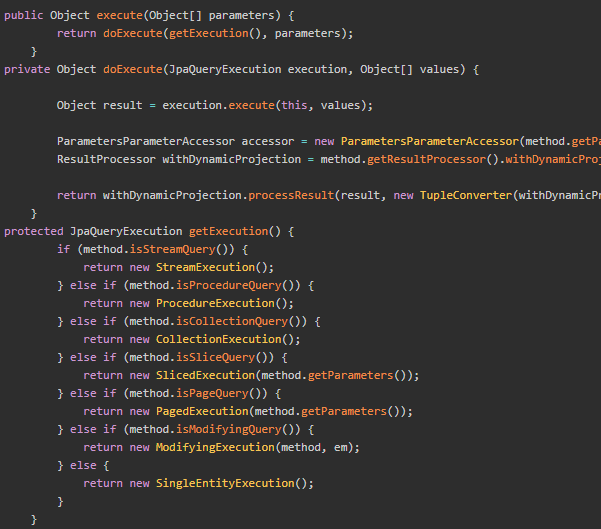The image size is (601, 529).
Task: Click the 'JpaQueryExecution execution' parameter
Action: click(258, 69)
